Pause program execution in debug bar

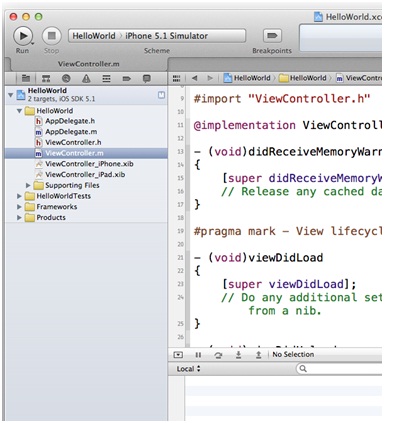tap(198, 355)
